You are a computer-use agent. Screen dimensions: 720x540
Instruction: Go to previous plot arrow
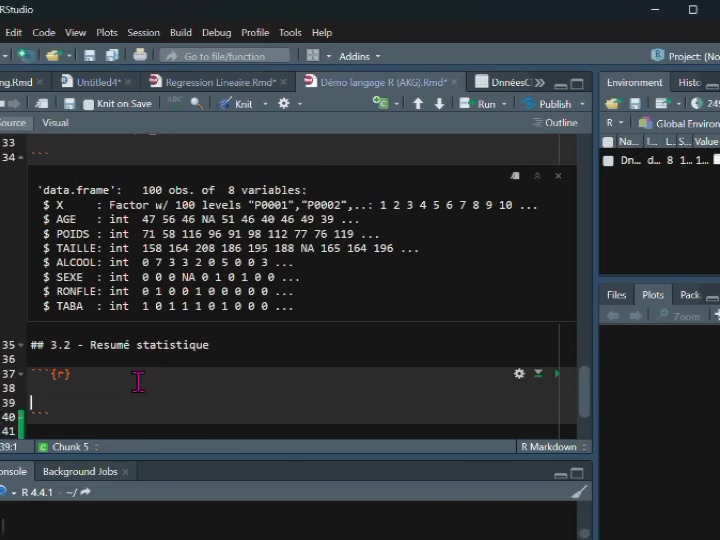(613, 316)
